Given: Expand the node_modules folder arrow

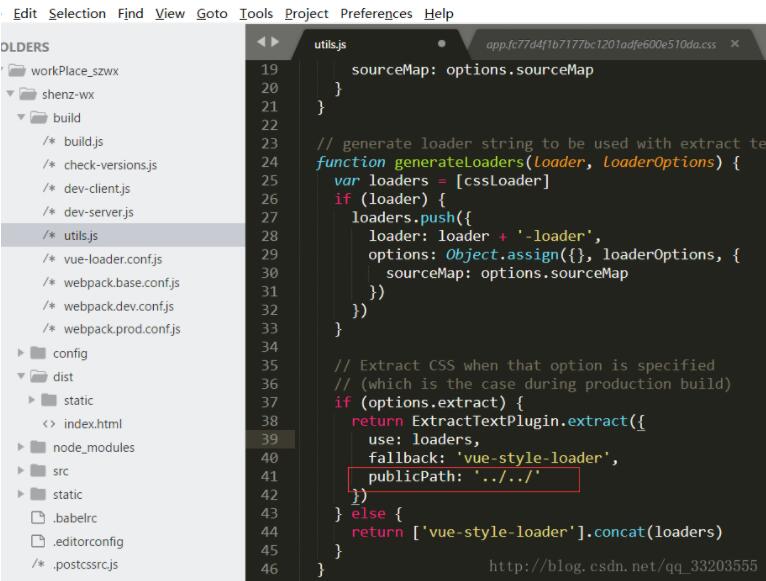Looking at the screenshot, I should pyautogui.click(x=21, y=447).
